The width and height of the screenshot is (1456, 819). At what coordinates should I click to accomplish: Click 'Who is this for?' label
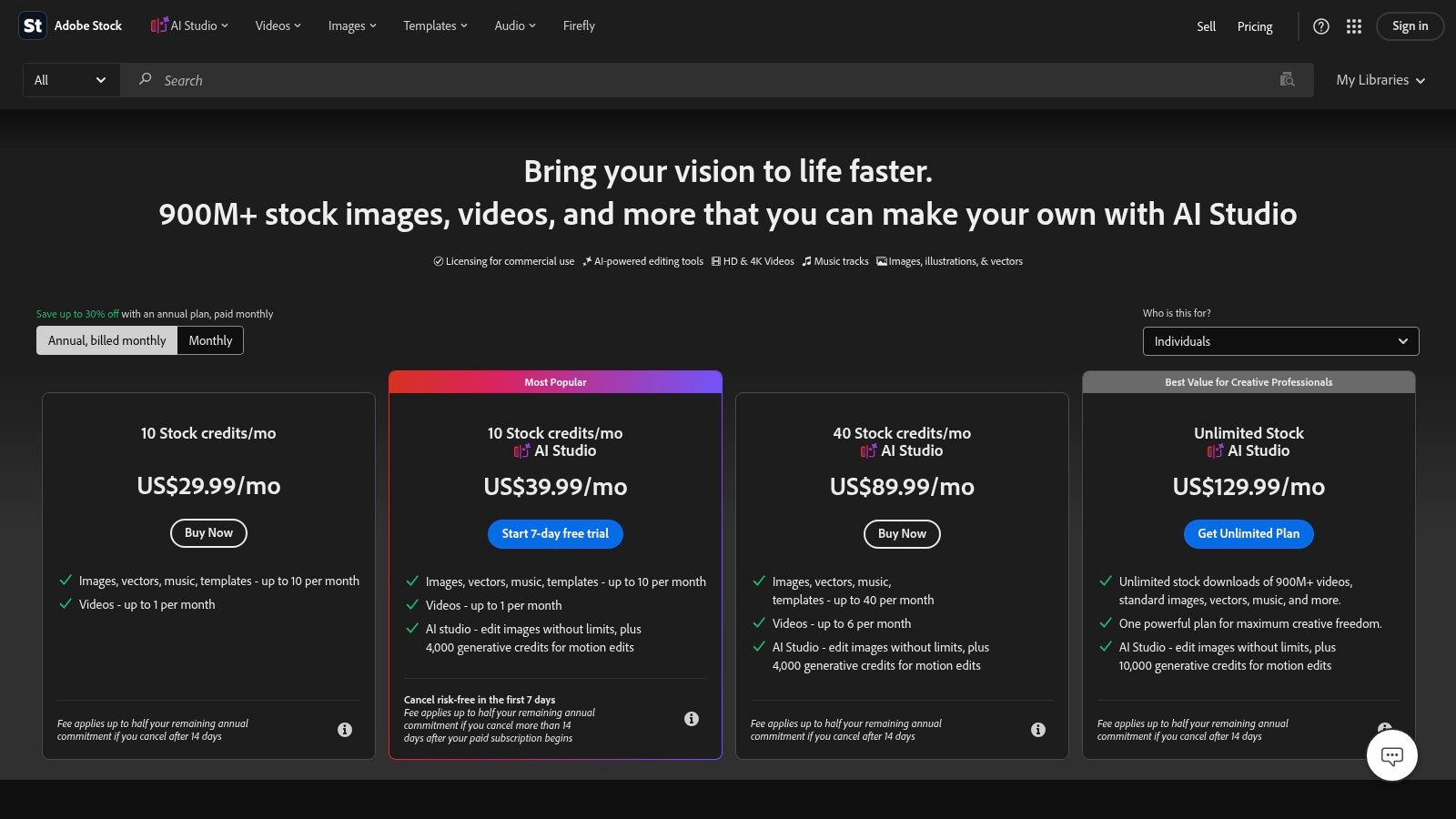(x=1177, y=313)
